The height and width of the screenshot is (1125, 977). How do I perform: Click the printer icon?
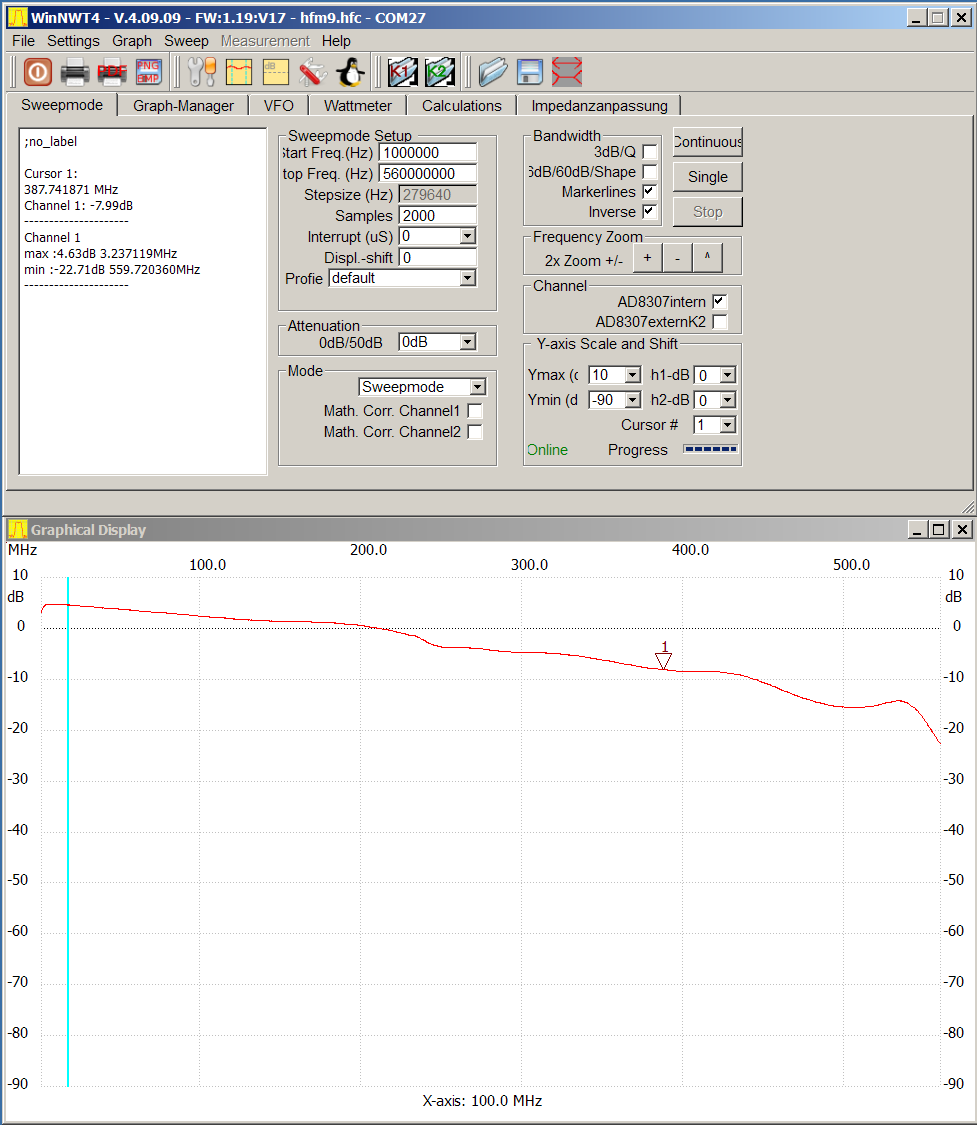[75, 72]
